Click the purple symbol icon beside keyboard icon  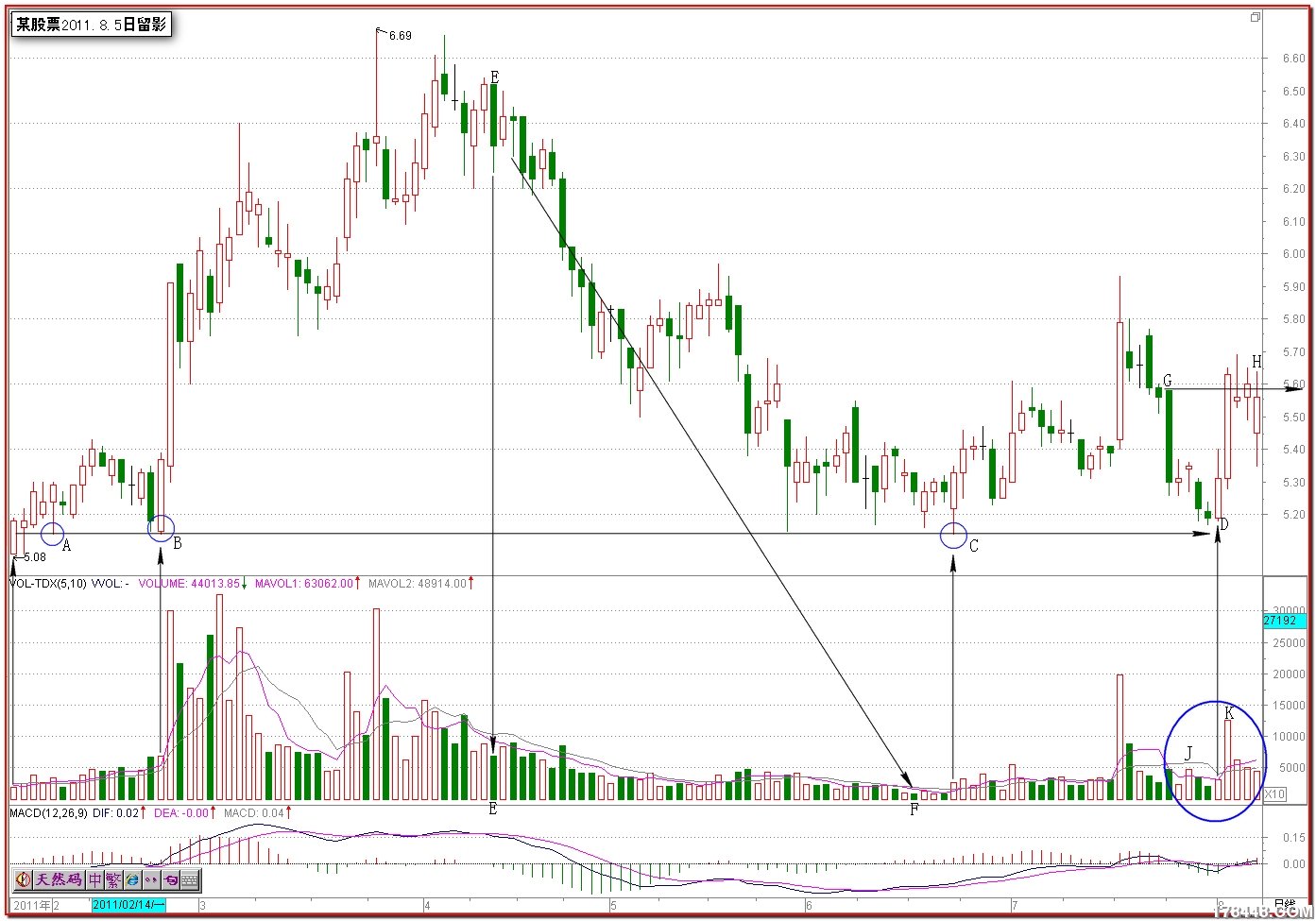[170, 880]
